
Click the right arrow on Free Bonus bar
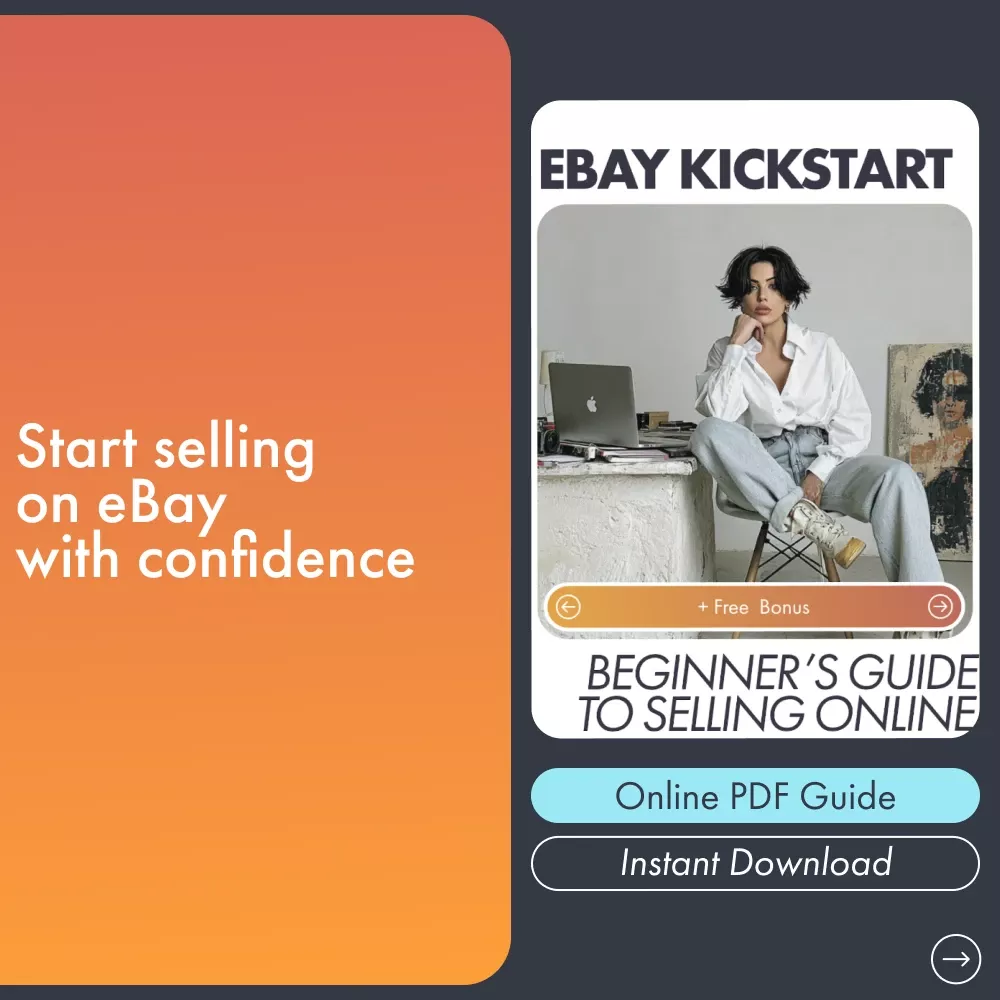pyautogui.click(x=940, y=607)
